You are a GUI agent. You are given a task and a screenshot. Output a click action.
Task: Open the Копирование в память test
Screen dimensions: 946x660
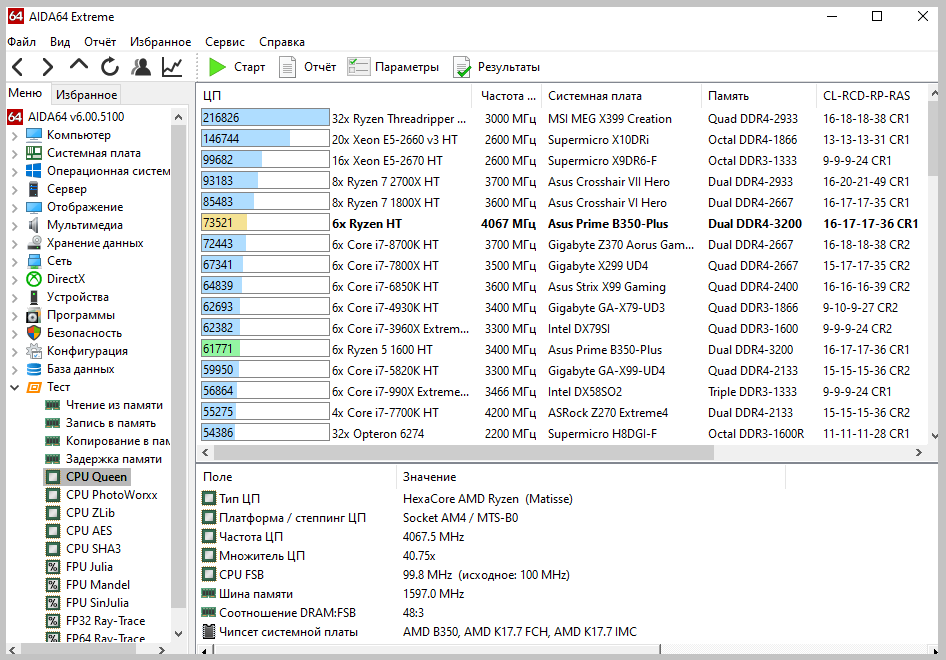point(118,441)
